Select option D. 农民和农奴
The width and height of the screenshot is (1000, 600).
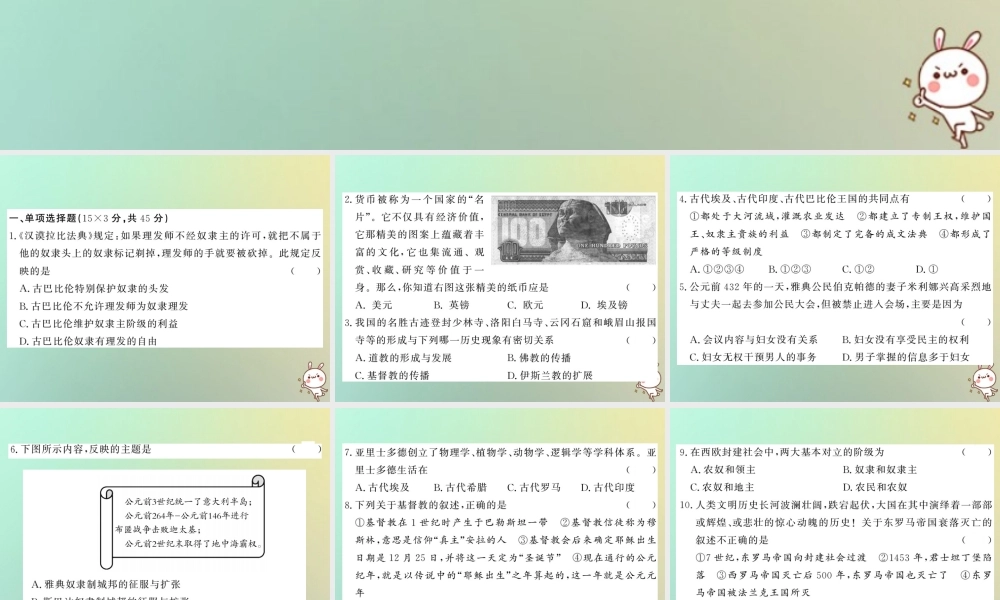tap(874, 487)
